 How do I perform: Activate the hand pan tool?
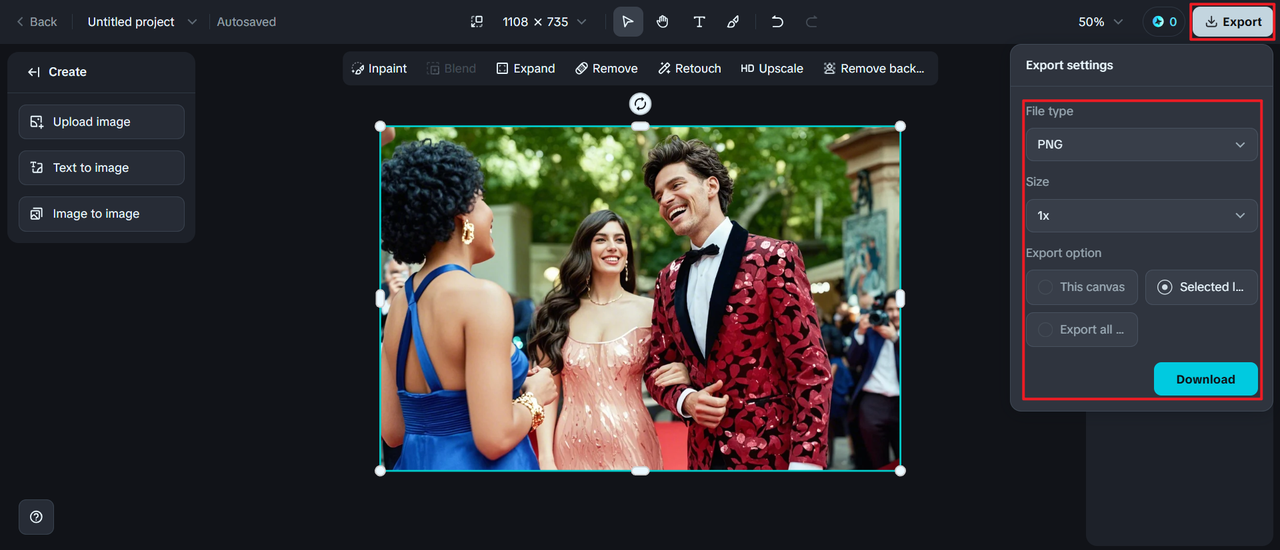tap(663, 22)
